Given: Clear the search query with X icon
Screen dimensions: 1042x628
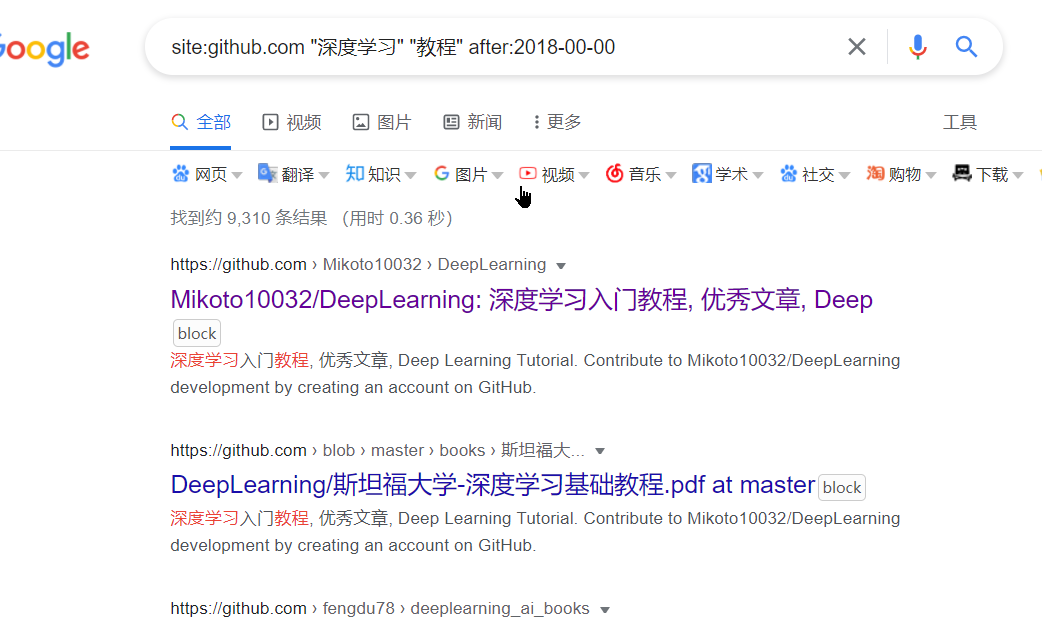Looking at the screenshot, I should point(857,47).
